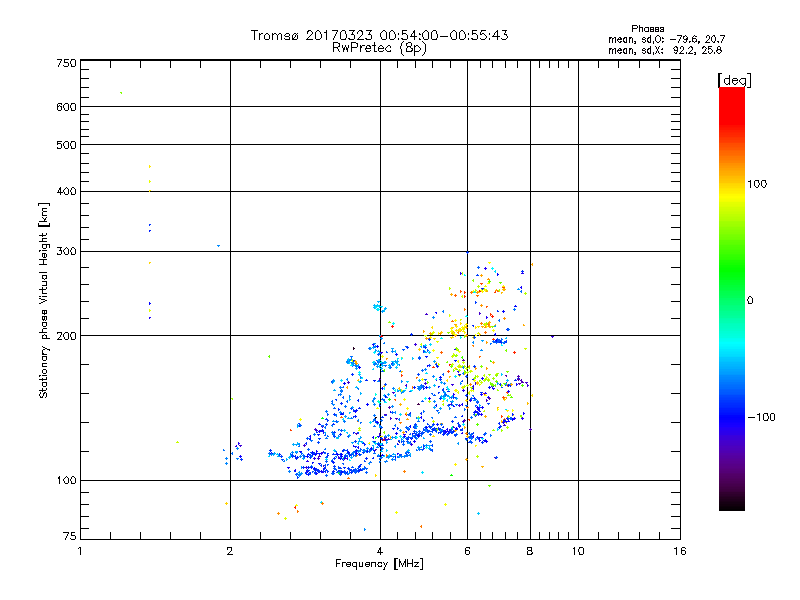The width and height of the screenshot is (800, 600).
Task: Click the x-axis tick label '10'
Action: coord(578,551)
